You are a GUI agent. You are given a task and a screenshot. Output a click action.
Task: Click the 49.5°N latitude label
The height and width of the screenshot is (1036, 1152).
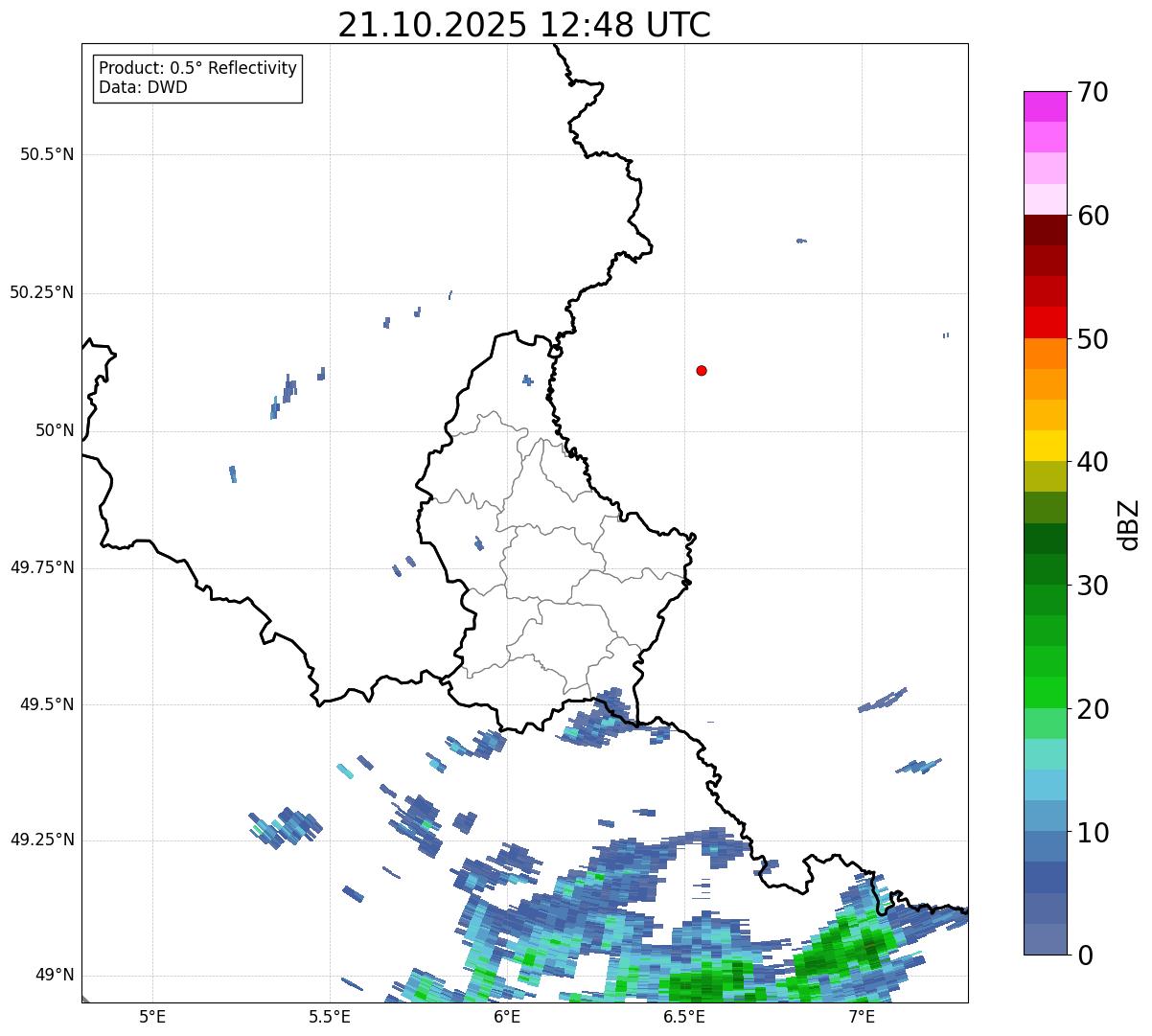[x=47, y=704]
